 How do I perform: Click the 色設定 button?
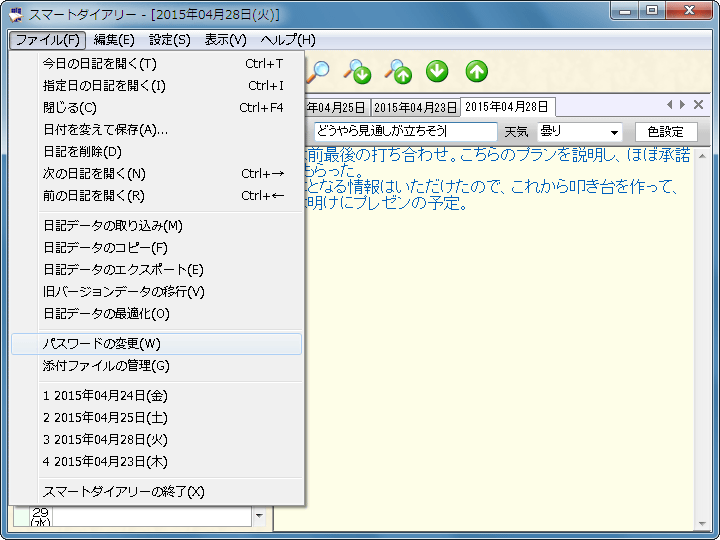point(666,132)
